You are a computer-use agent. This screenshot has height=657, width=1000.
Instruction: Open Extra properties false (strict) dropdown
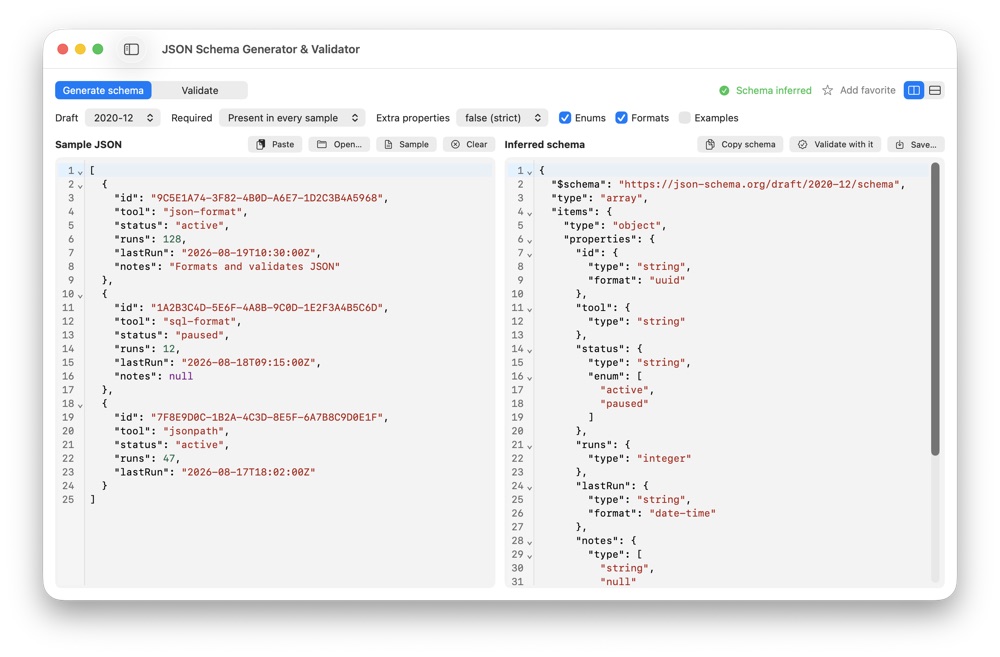[x=502, y=118]
